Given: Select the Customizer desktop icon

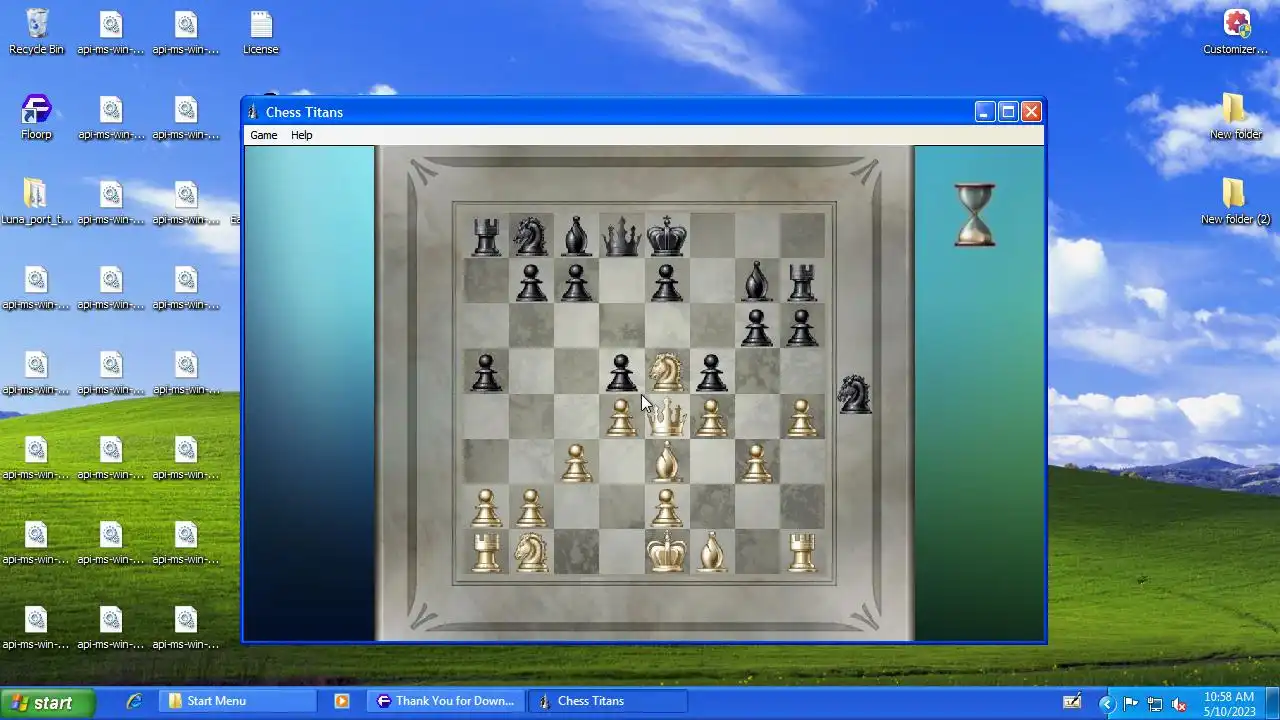Looking at the screenshot, I should tap(1236, 31).
